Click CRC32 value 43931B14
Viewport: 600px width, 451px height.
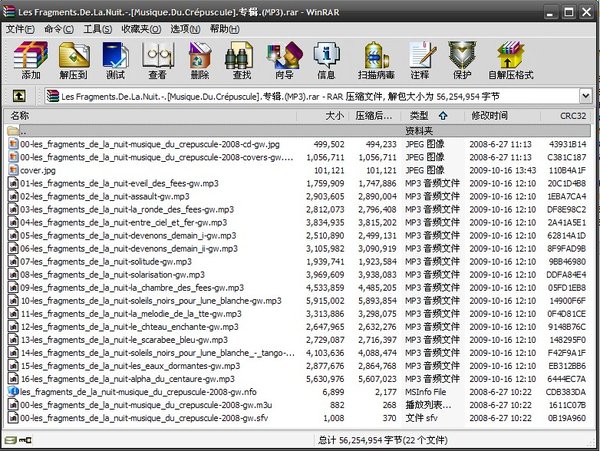pos(567,144)
